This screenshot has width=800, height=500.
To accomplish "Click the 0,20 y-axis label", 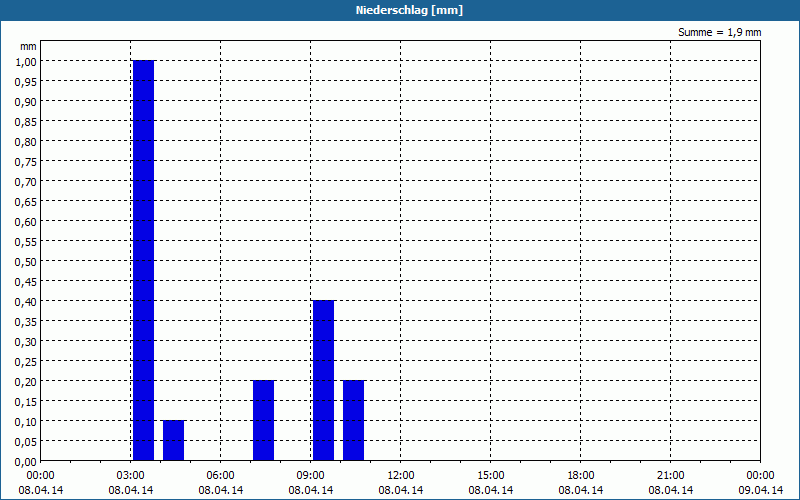I will (26, 382).
